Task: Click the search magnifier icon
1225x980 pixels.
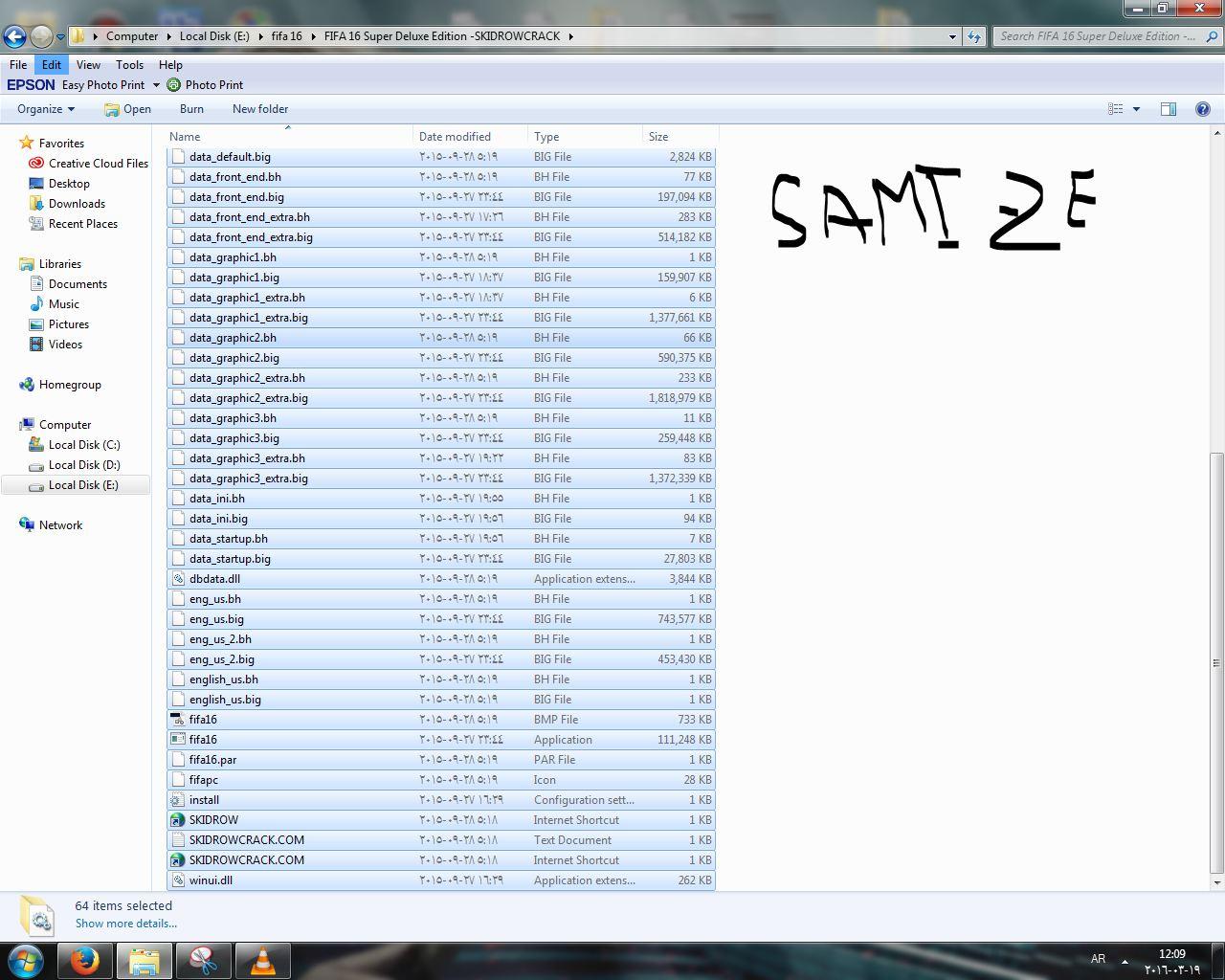Action: [1211, 36]
